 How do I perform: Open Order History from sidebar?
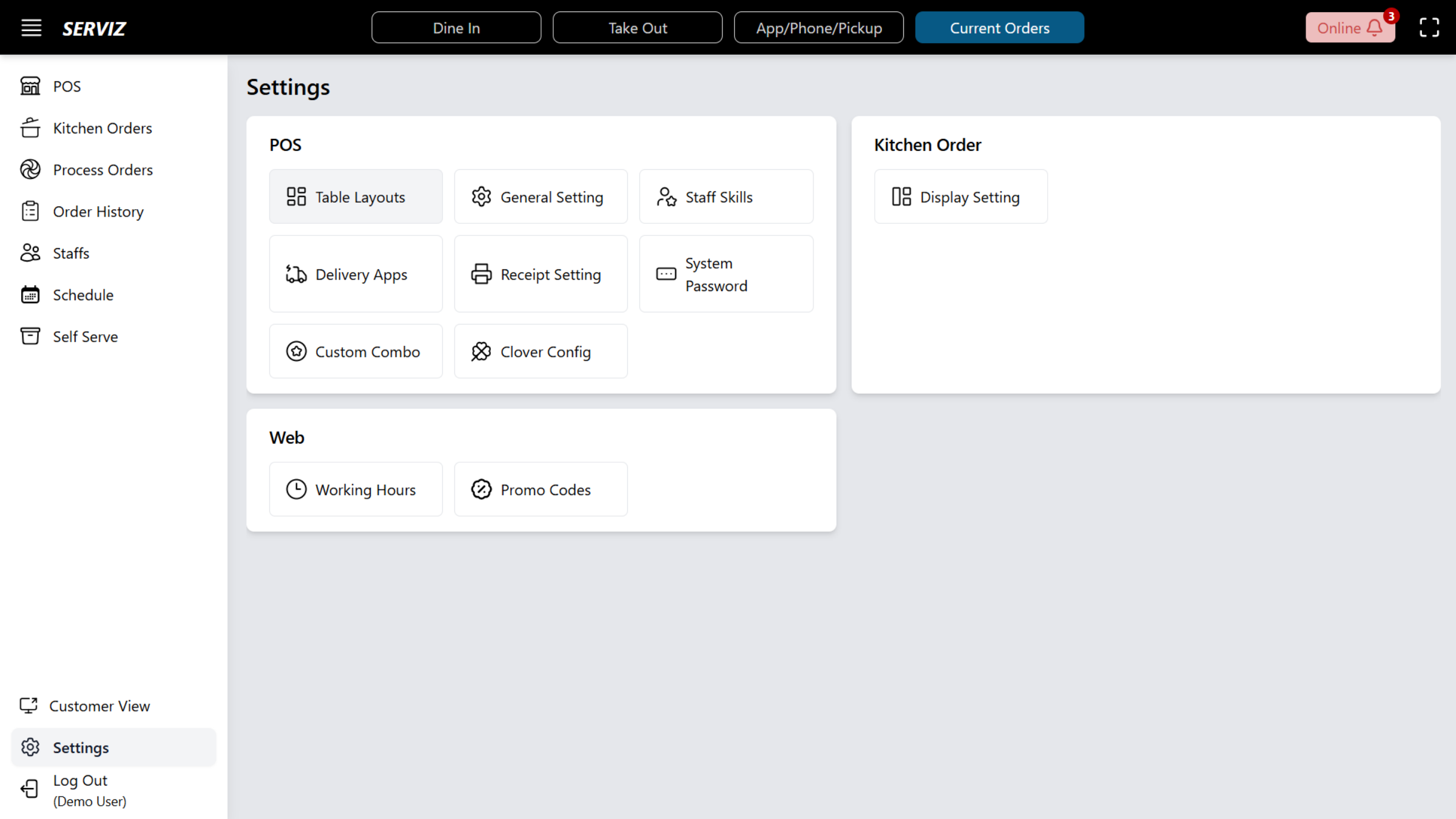[x=98, y=212]
